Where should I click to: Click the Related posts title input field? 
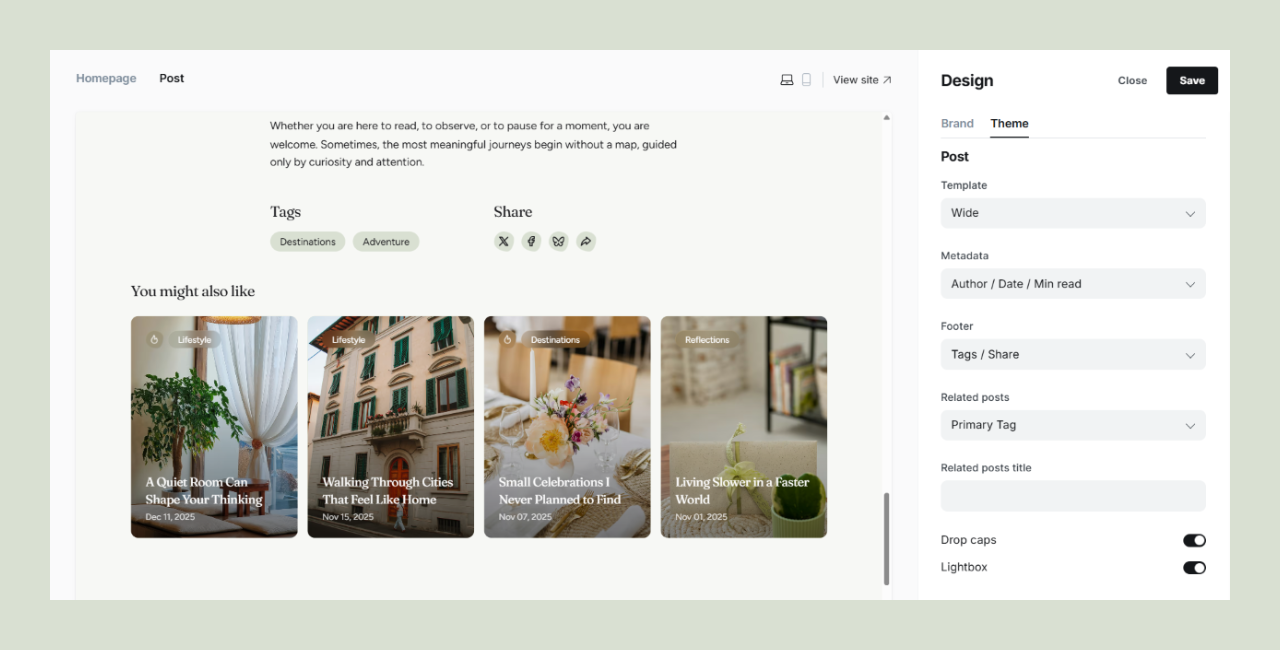tap(1072, 496)
